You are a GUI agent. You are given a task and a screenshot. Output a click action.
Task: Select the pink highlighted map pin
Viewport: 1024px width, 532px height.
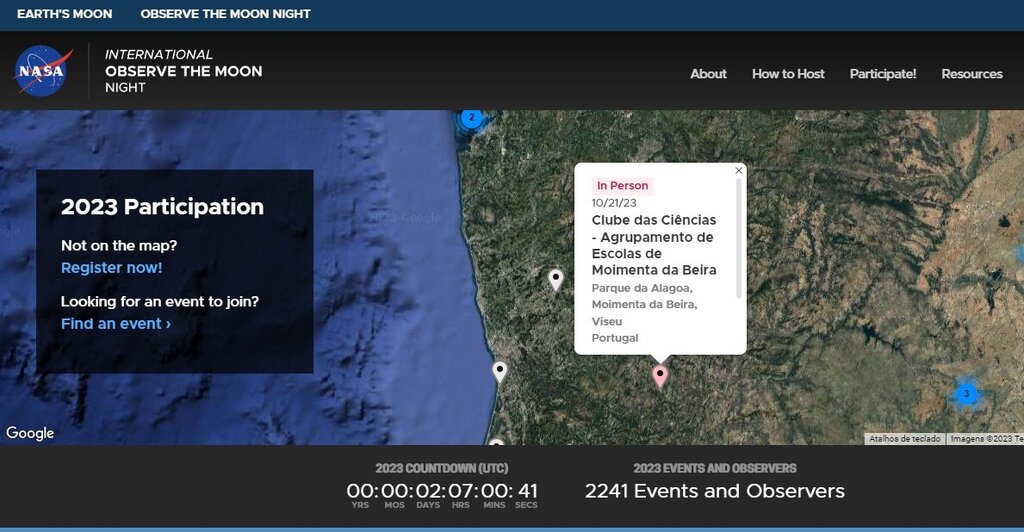click(660, 376)
